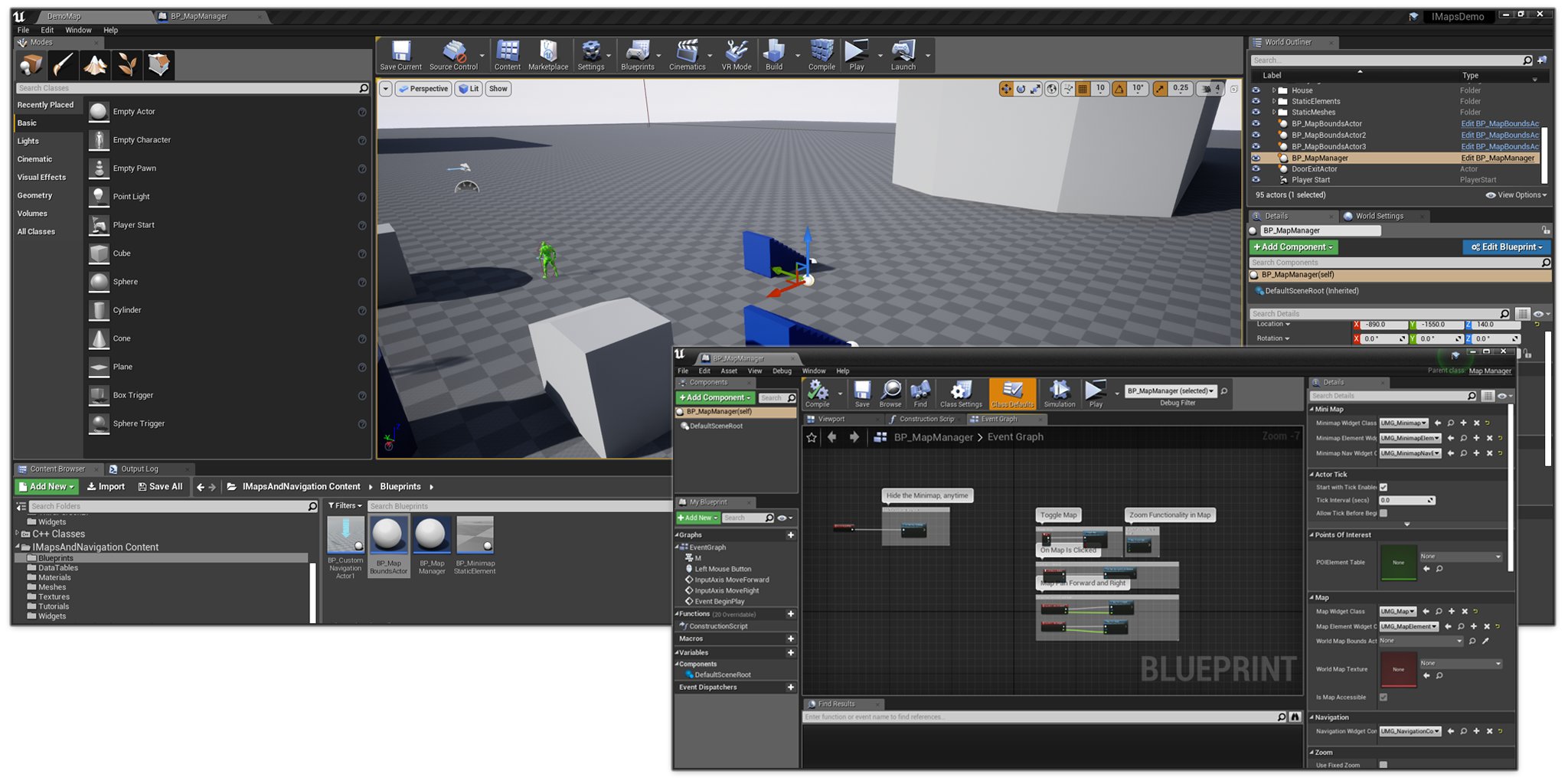Screen dimensions: 1568x784
Task: Click Edit Blueprint button in Details
Action: (x=1506, y=247)
